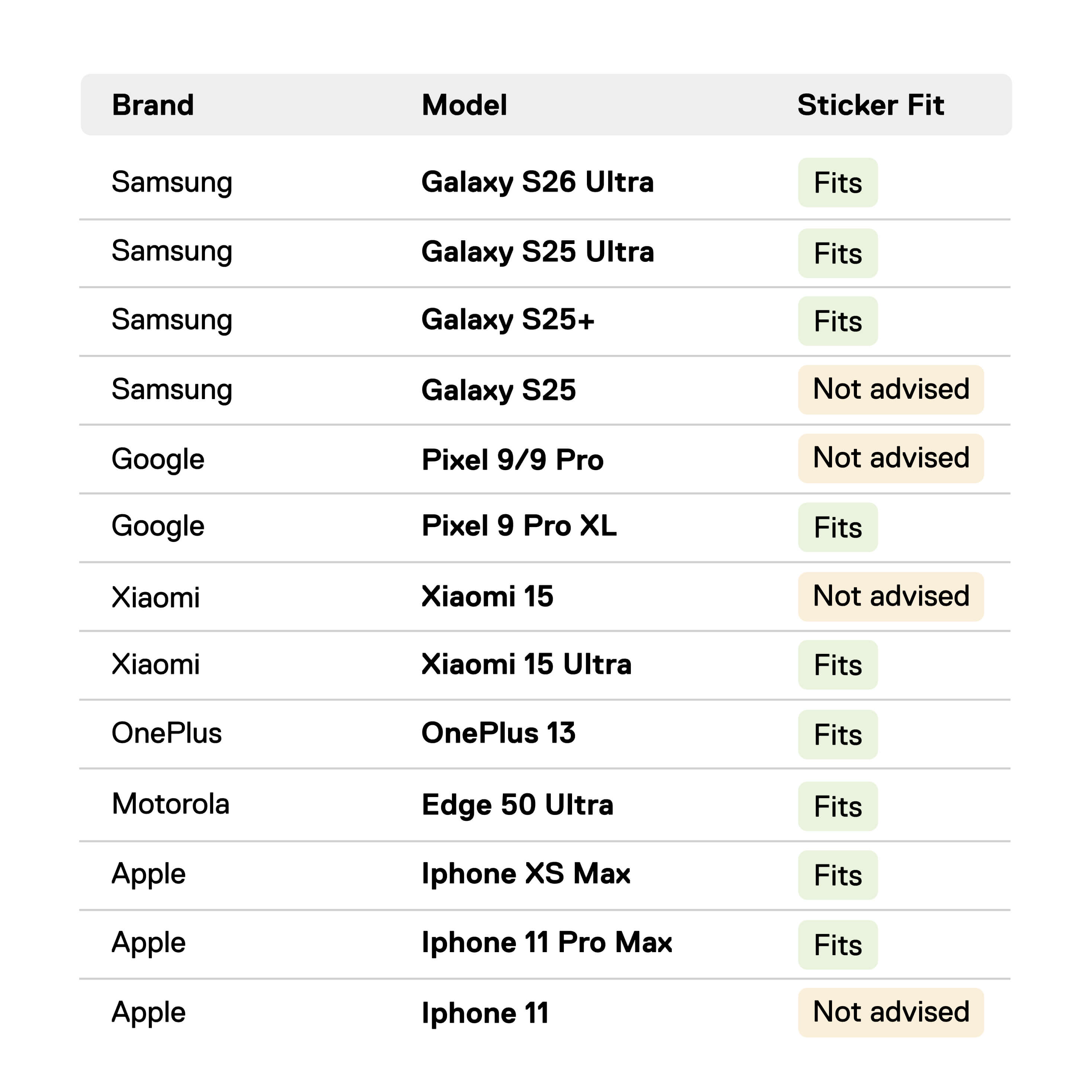The height and width of the screenshot is (1092, 1092).
Task: Click Not advised badge for Xiaomi 15
Action: [x=891, y=597]
